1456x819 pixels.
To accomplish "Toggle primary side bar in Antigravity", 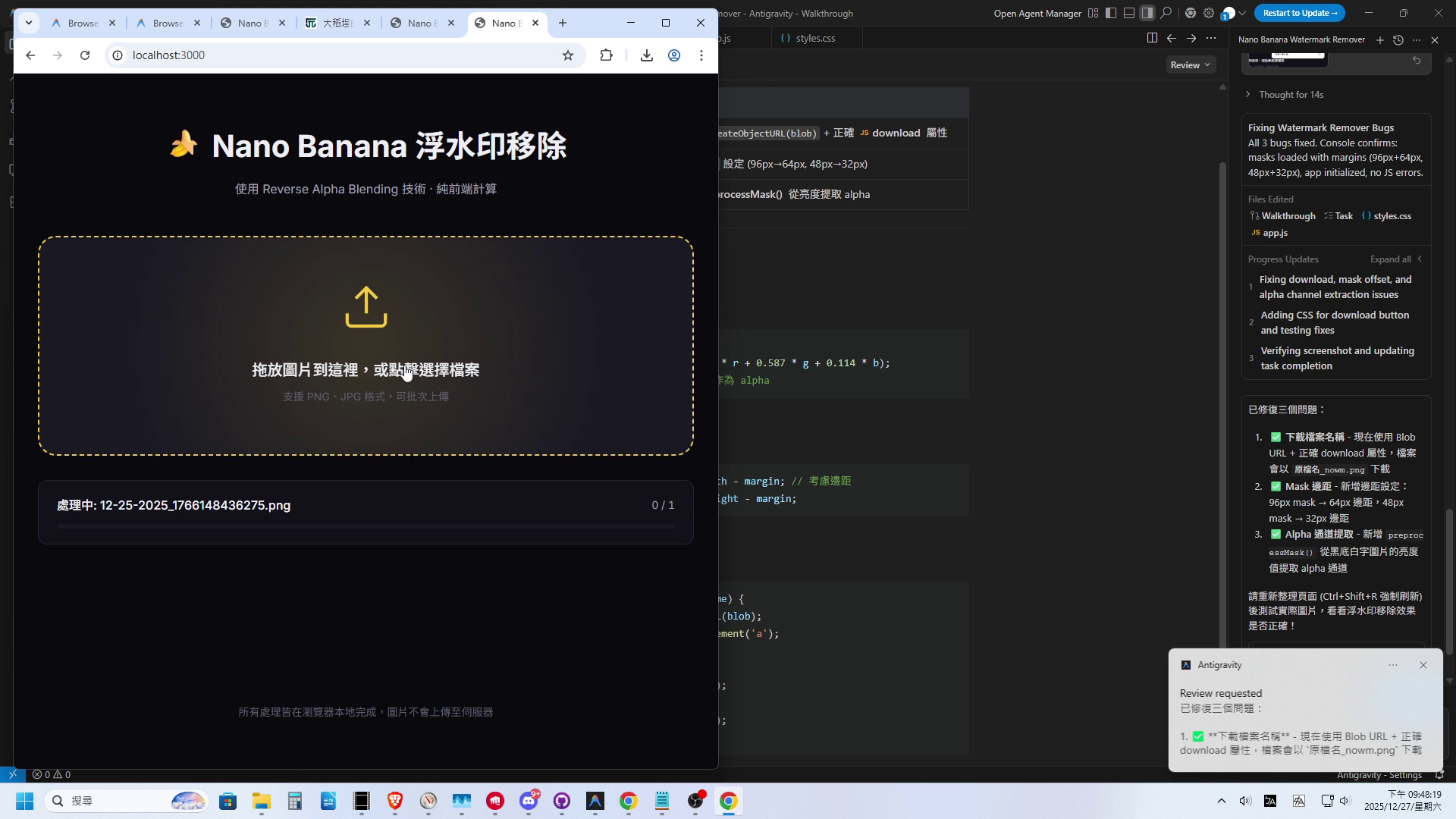I will point(1111,13).
